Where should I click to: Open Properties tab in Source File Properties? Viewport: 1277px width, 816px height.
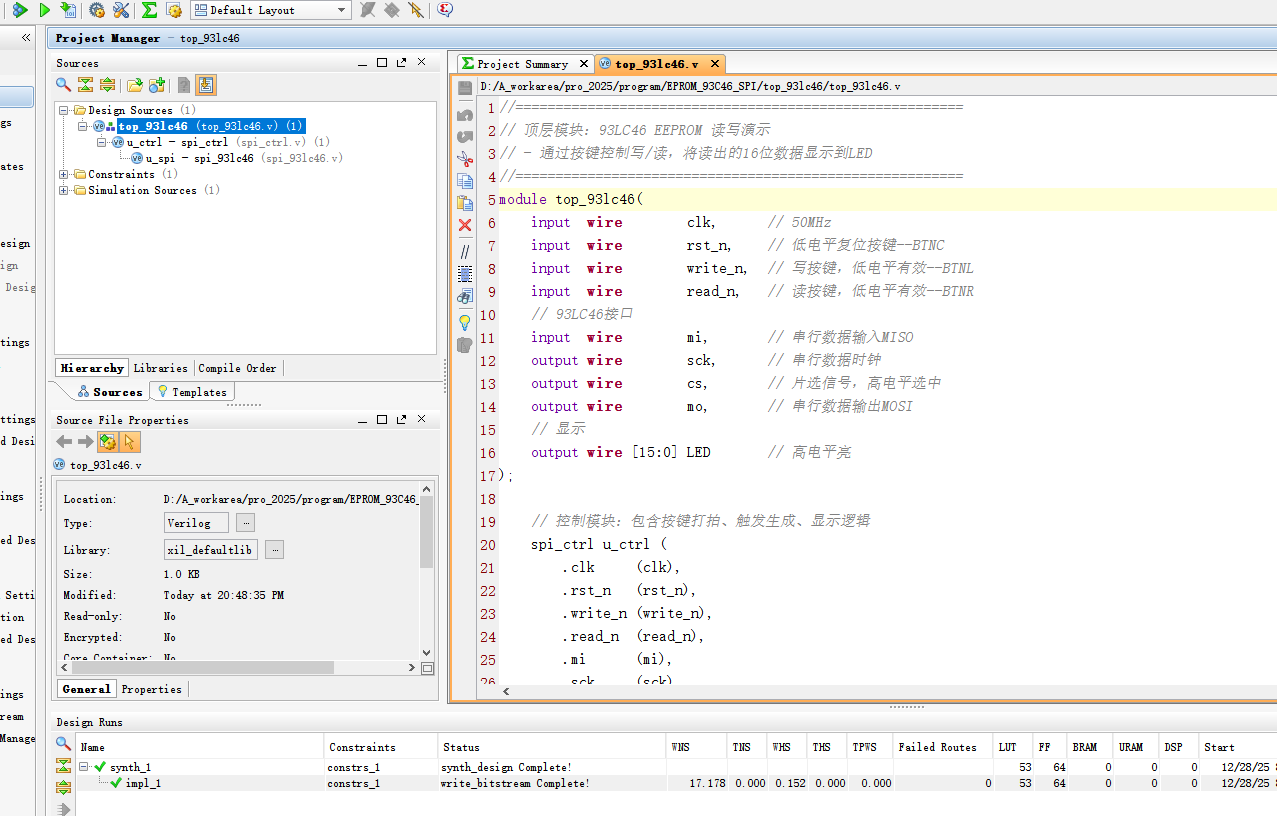152,689
